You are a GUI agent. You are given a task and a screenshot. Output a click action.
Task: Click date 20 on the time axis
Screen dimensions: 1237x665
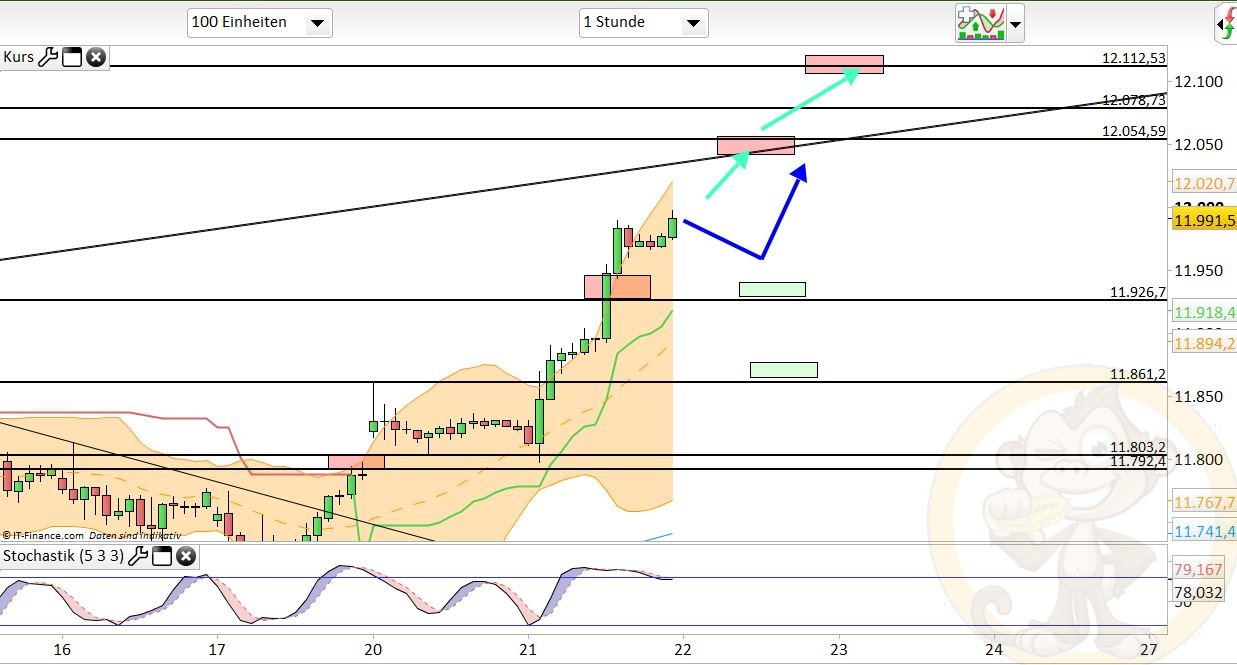[373, 649]
